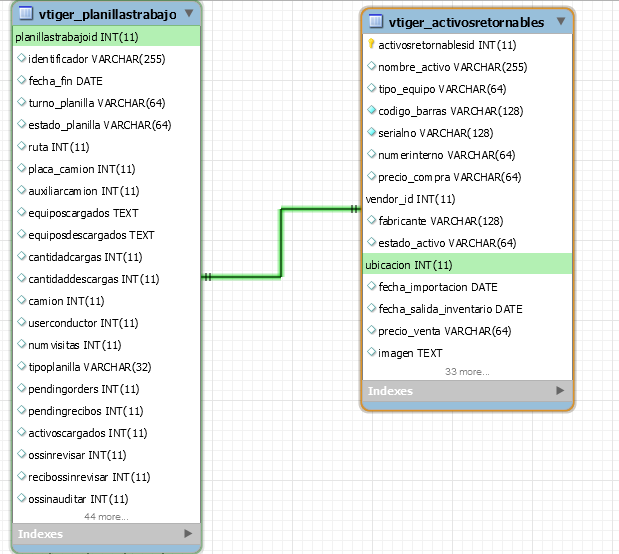Click the diamond icon beside nombre_activo

[371, 66]
